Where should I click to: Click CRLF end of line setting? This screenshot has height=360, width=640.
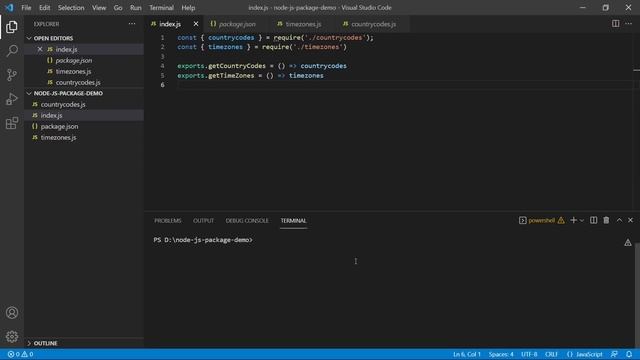(x=551, y=354)
